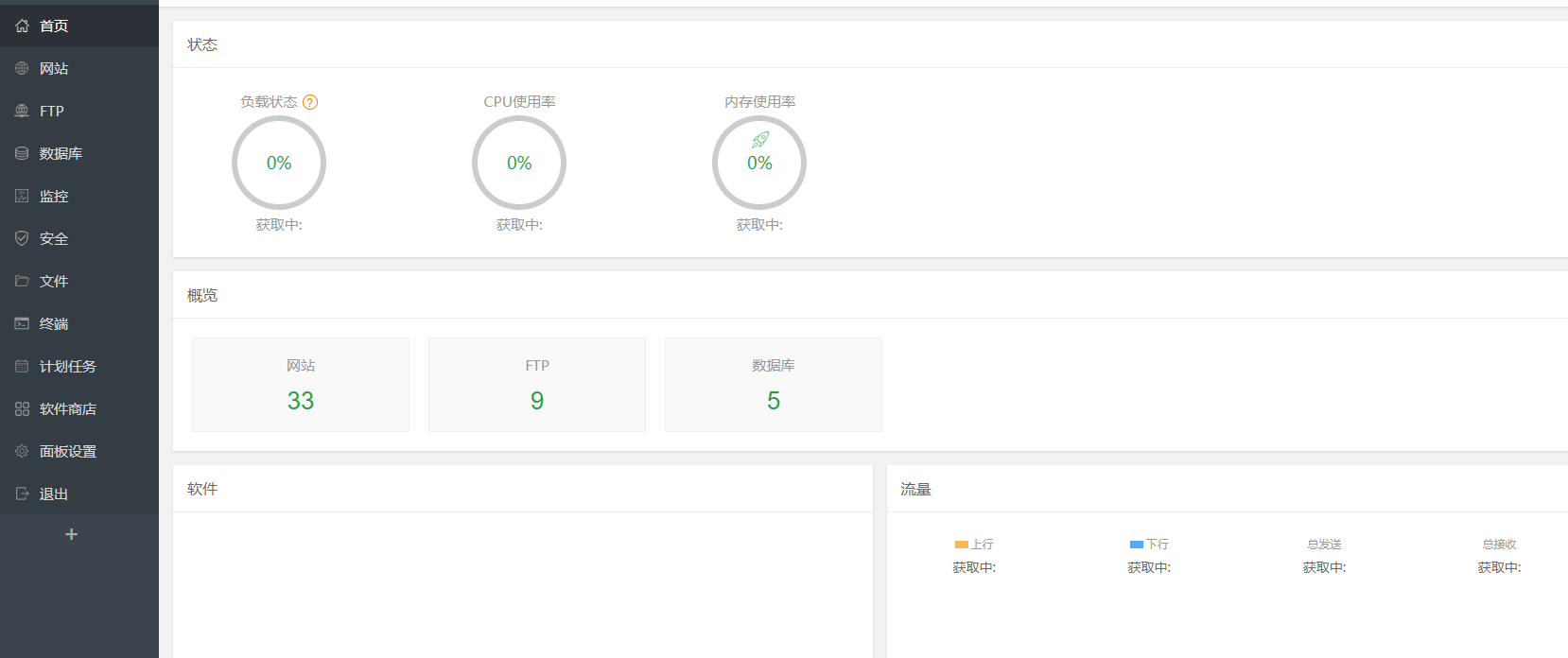
Task: Click the 负载状态 0% gauge
Action: pos(279,163)
